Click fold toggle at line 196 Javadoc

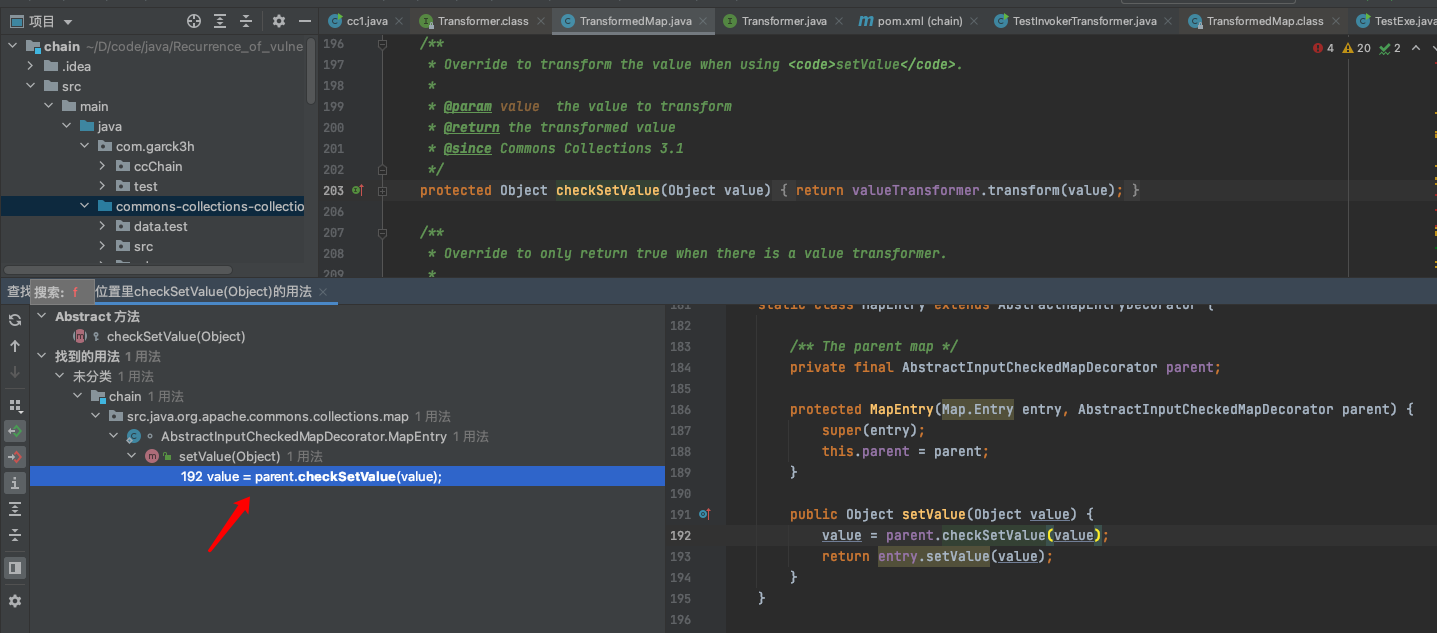pyautogui.click(x=382, y=44)
